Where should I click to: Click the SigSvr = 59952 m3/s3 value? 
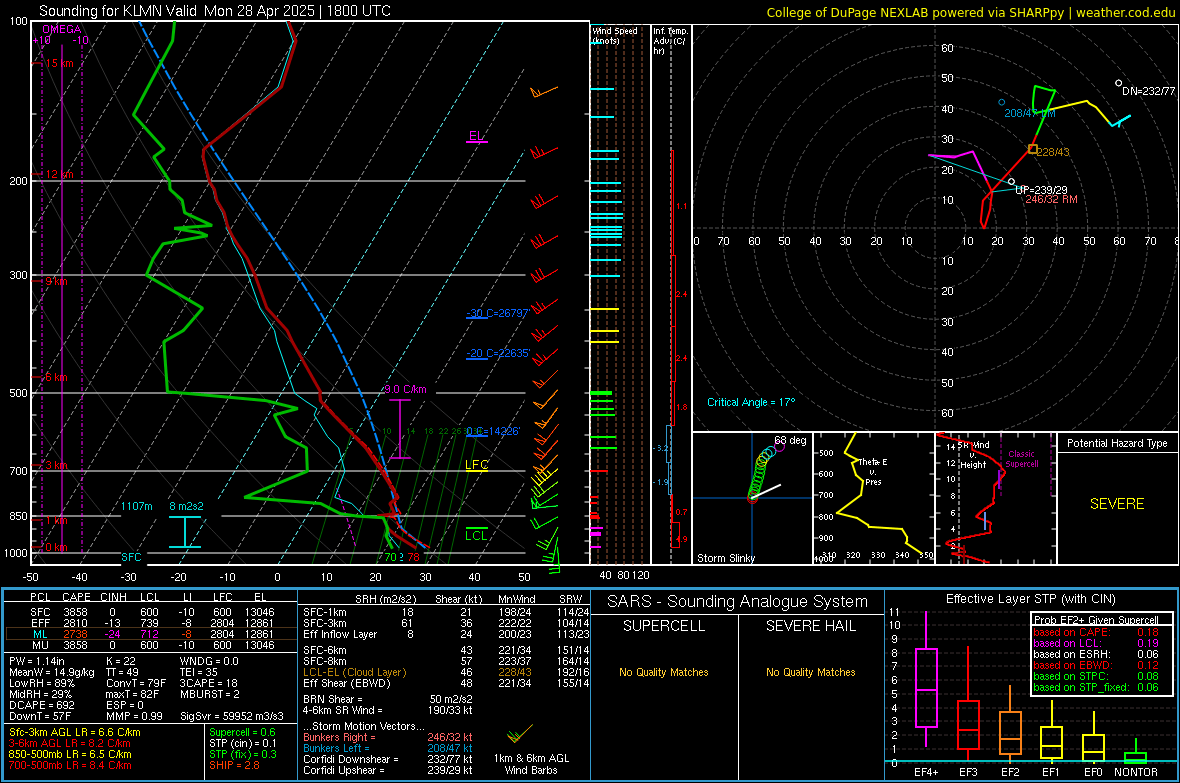(x=232, y=716)
